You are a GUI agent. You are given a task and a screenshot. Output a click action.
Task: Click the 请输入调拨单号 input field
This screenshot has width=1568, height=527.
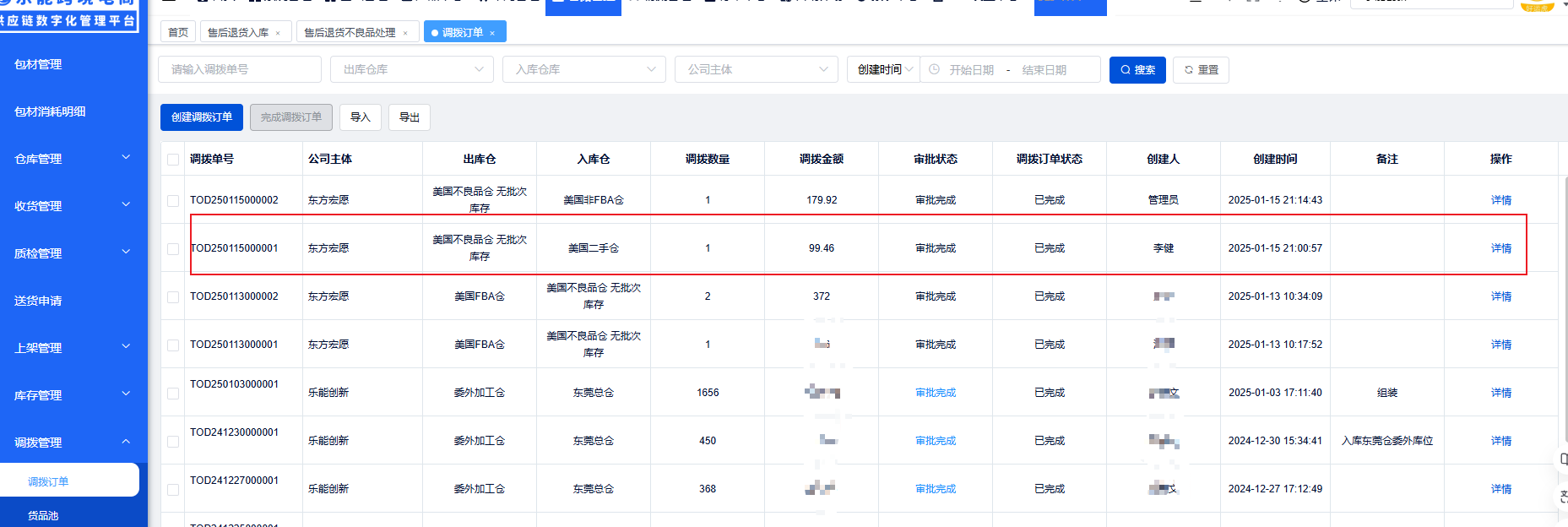(239, 70)
